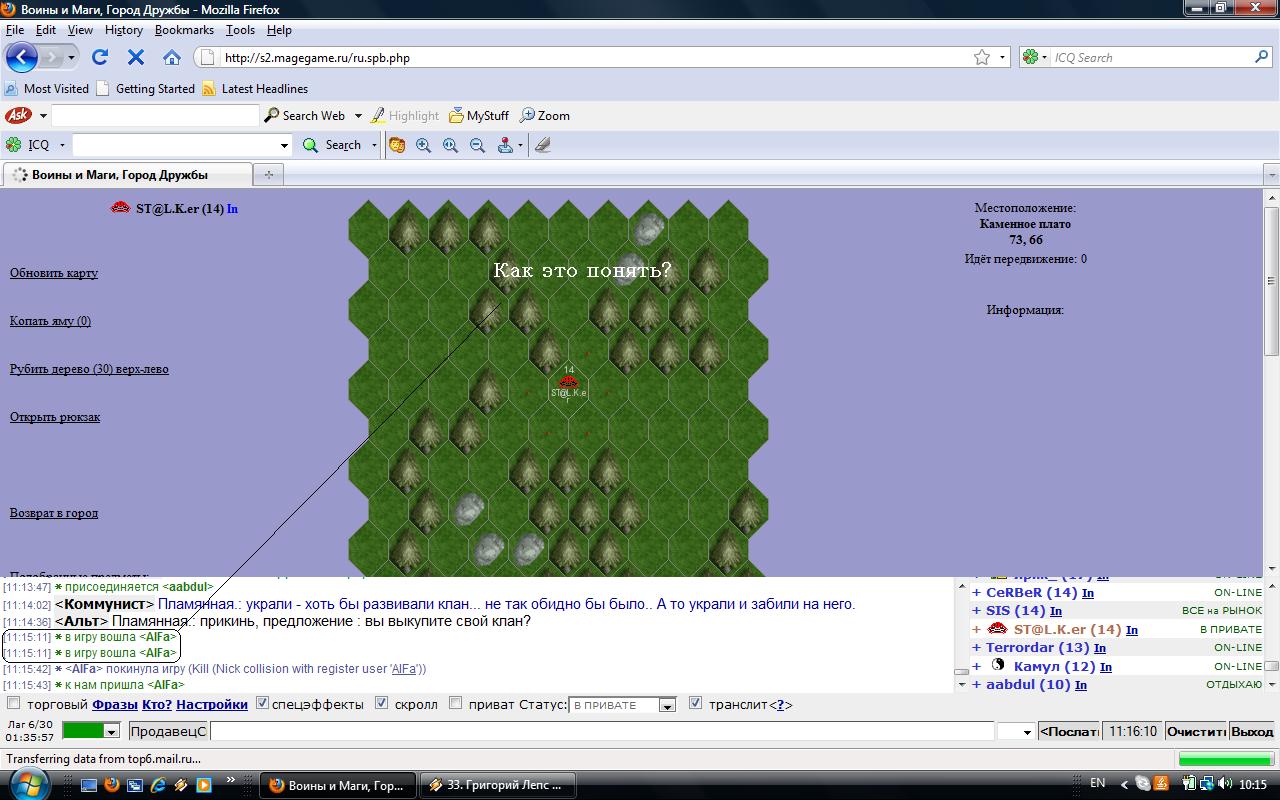Reload the current page

pos(100,57)
